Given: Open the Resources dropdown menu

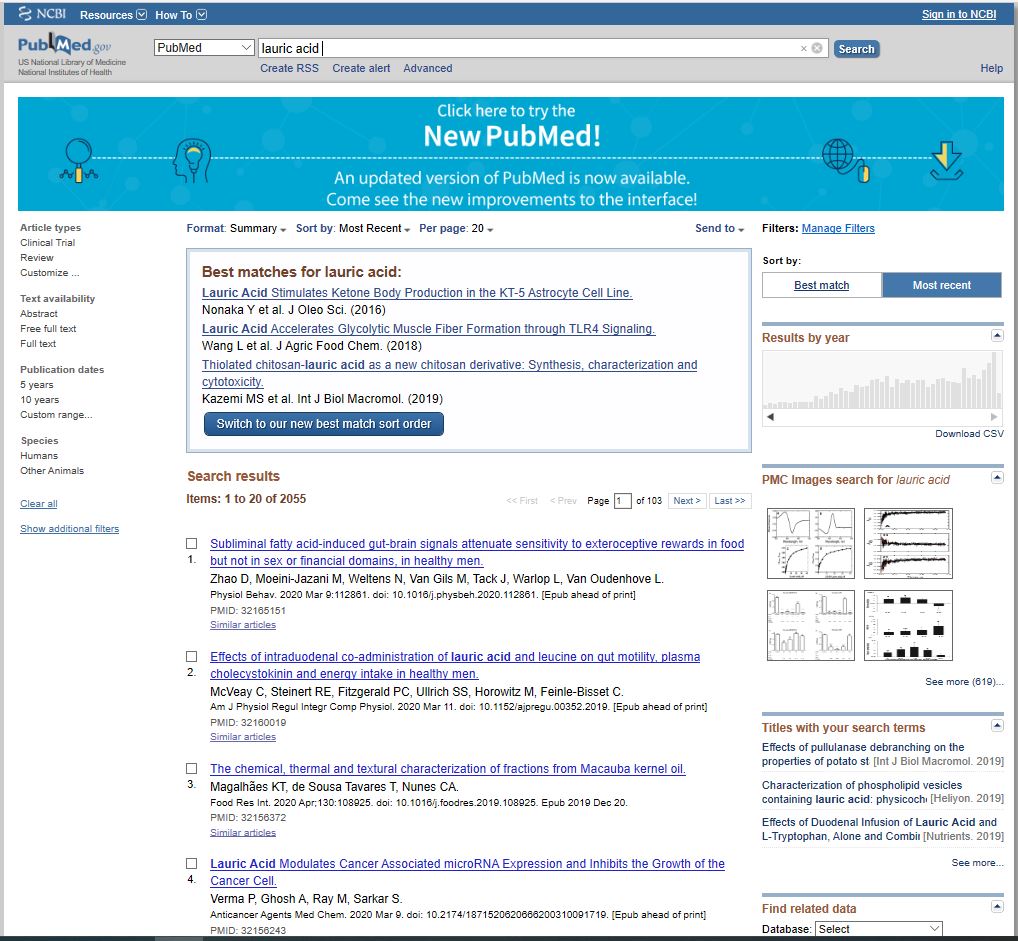Looking at the screenshot, I should [x=113, y=15].
